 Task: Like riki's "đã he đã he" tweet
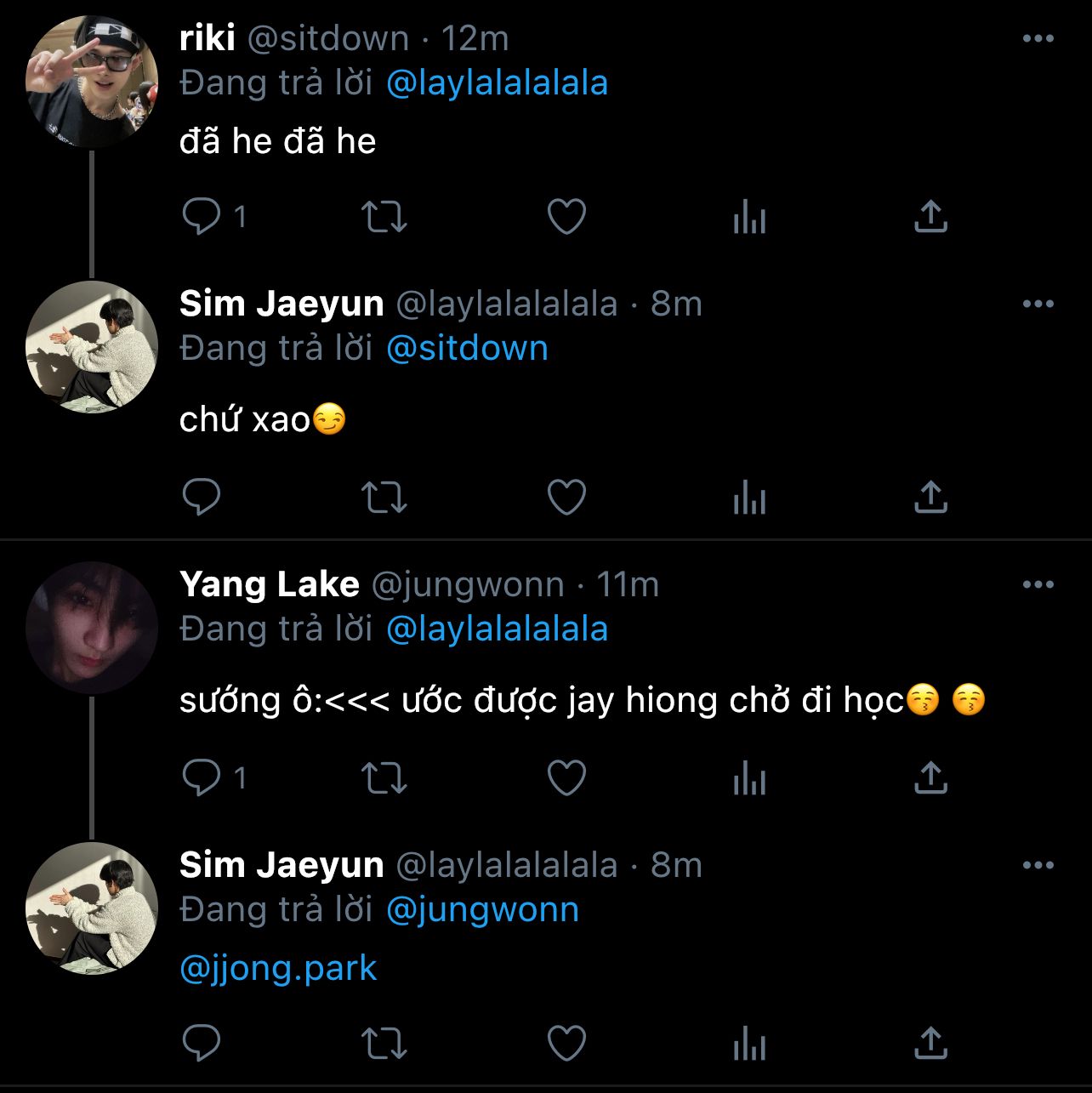(x=566, y=216)
